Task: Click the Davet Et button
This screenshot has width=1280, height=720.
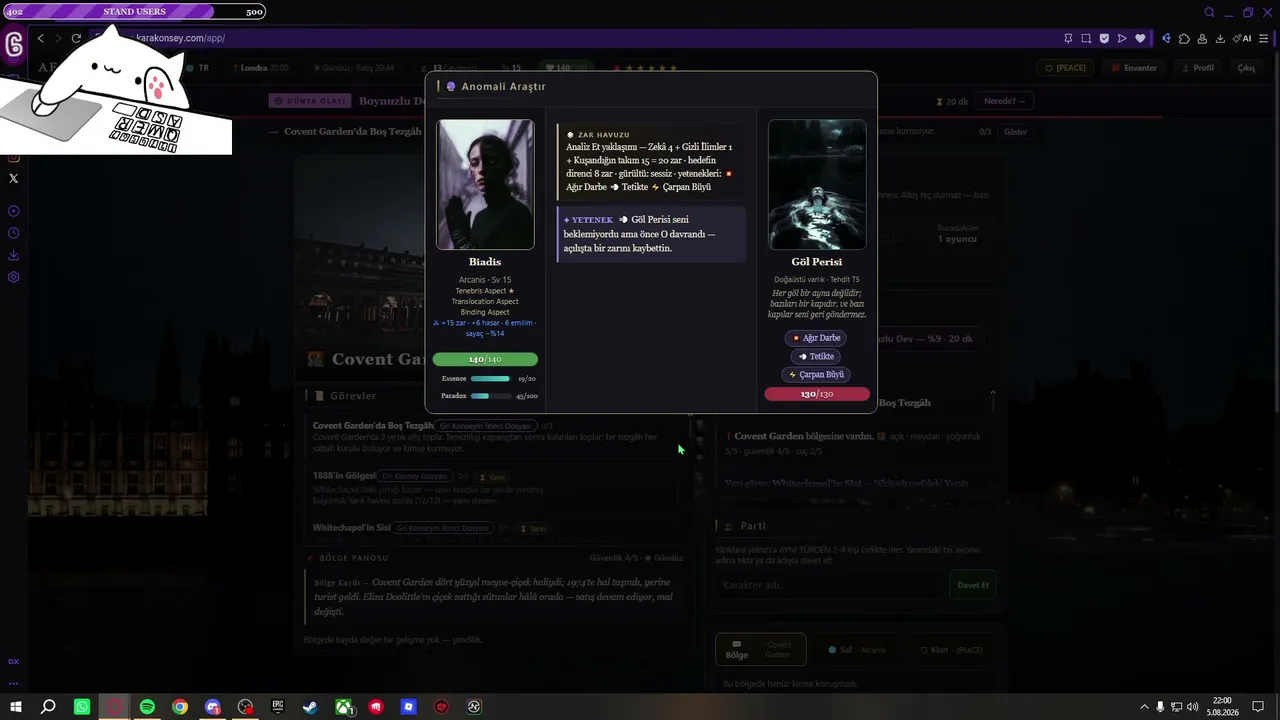Action: pos(973,585)
